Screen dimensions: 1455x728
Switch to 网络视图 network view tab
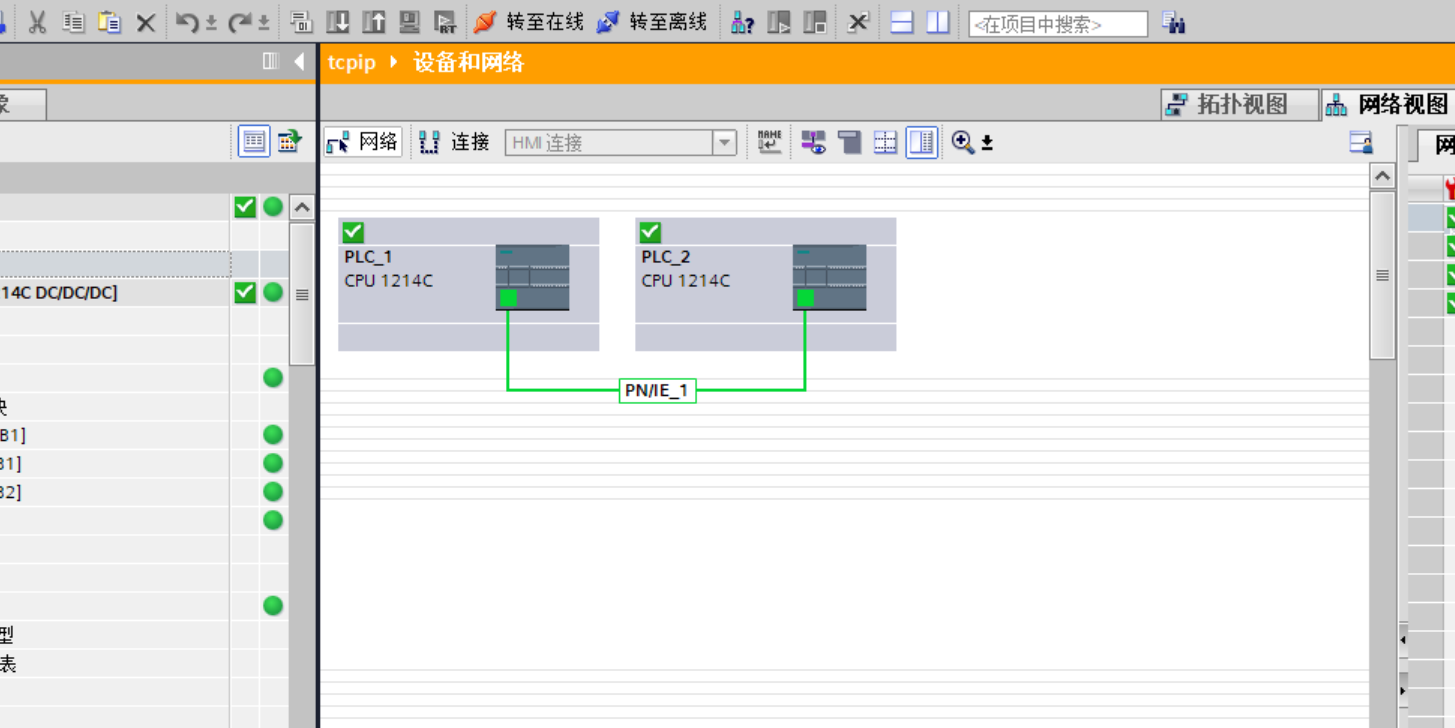click(1388, 104)
